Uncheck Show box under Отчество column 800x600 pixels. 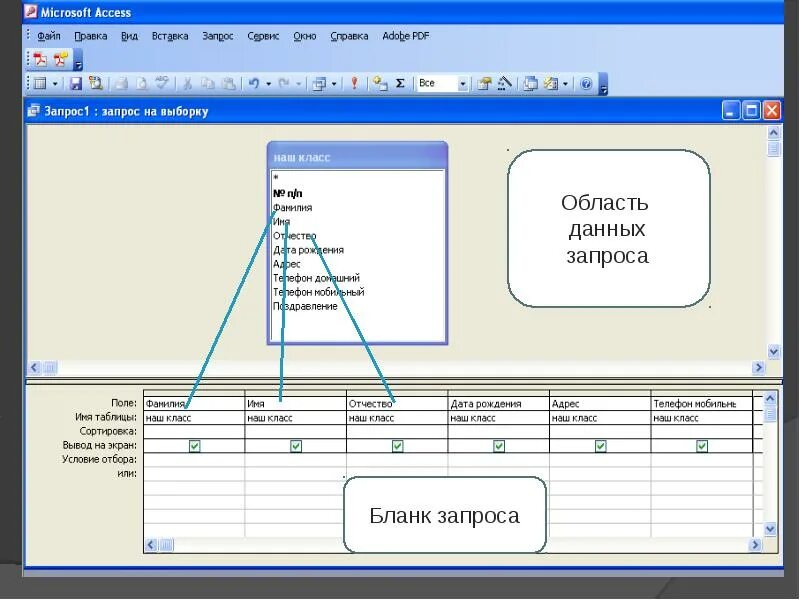[397, 446]
